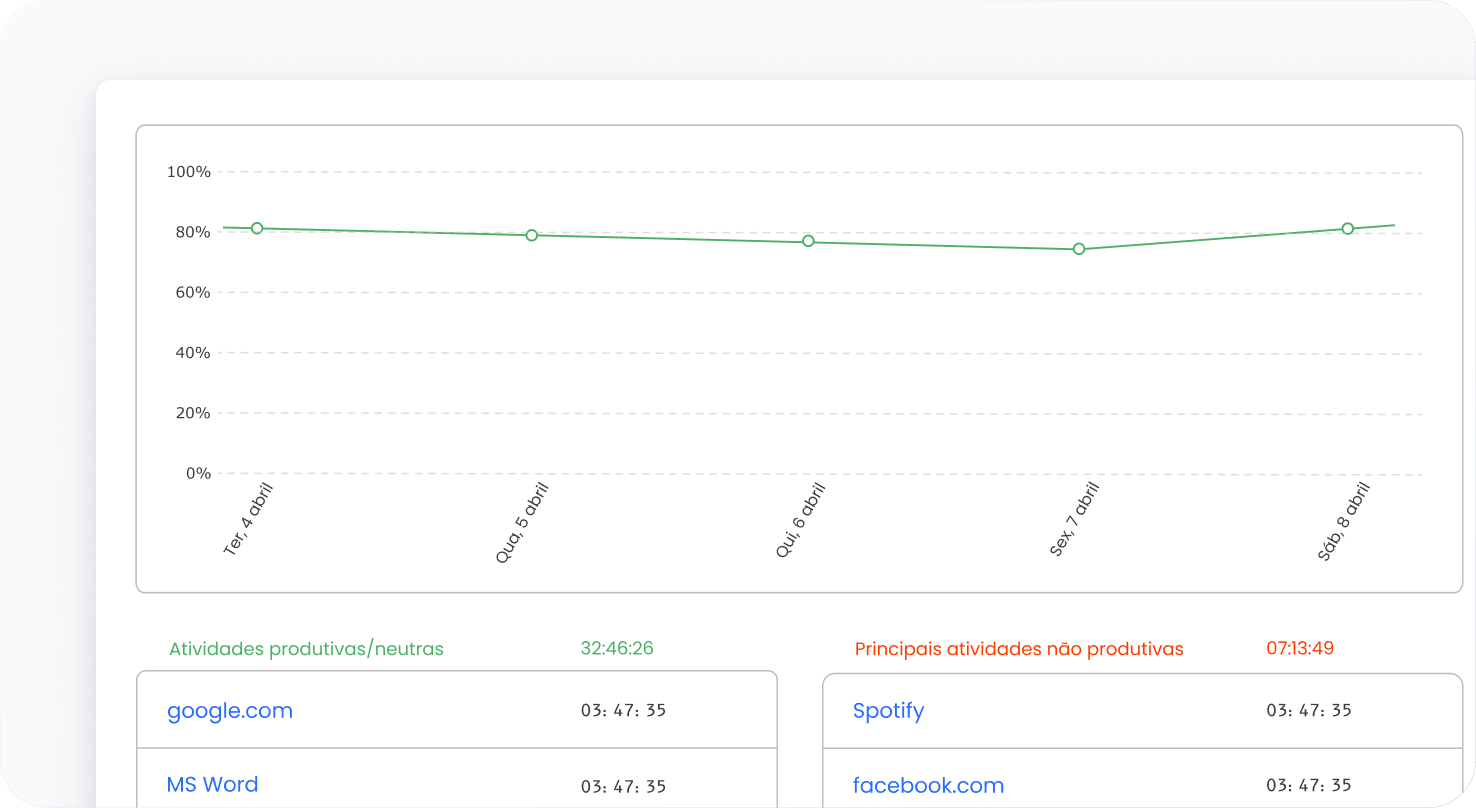Select the non-productive total time 07:13:49
This screenshot has height=808, width=1476.
click(1300, 648)
